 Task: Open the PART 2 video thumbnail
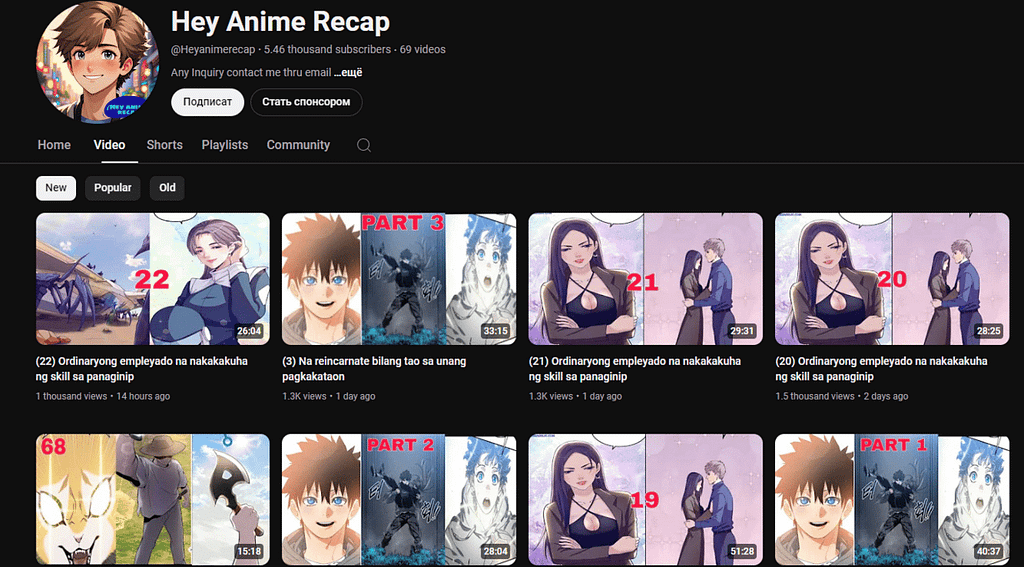click(x=399, y=500)
